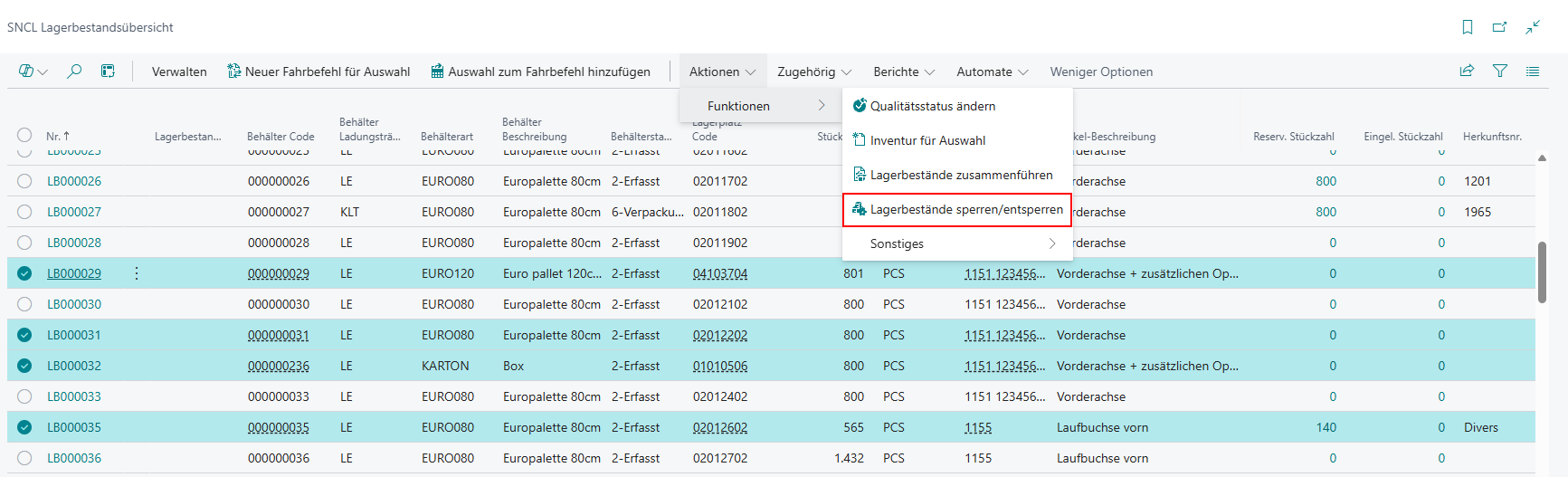The height and width of the screenshot is (477, 1568).
Task: Toggle the list view layout icon
Action: [x=1533, y=72]
